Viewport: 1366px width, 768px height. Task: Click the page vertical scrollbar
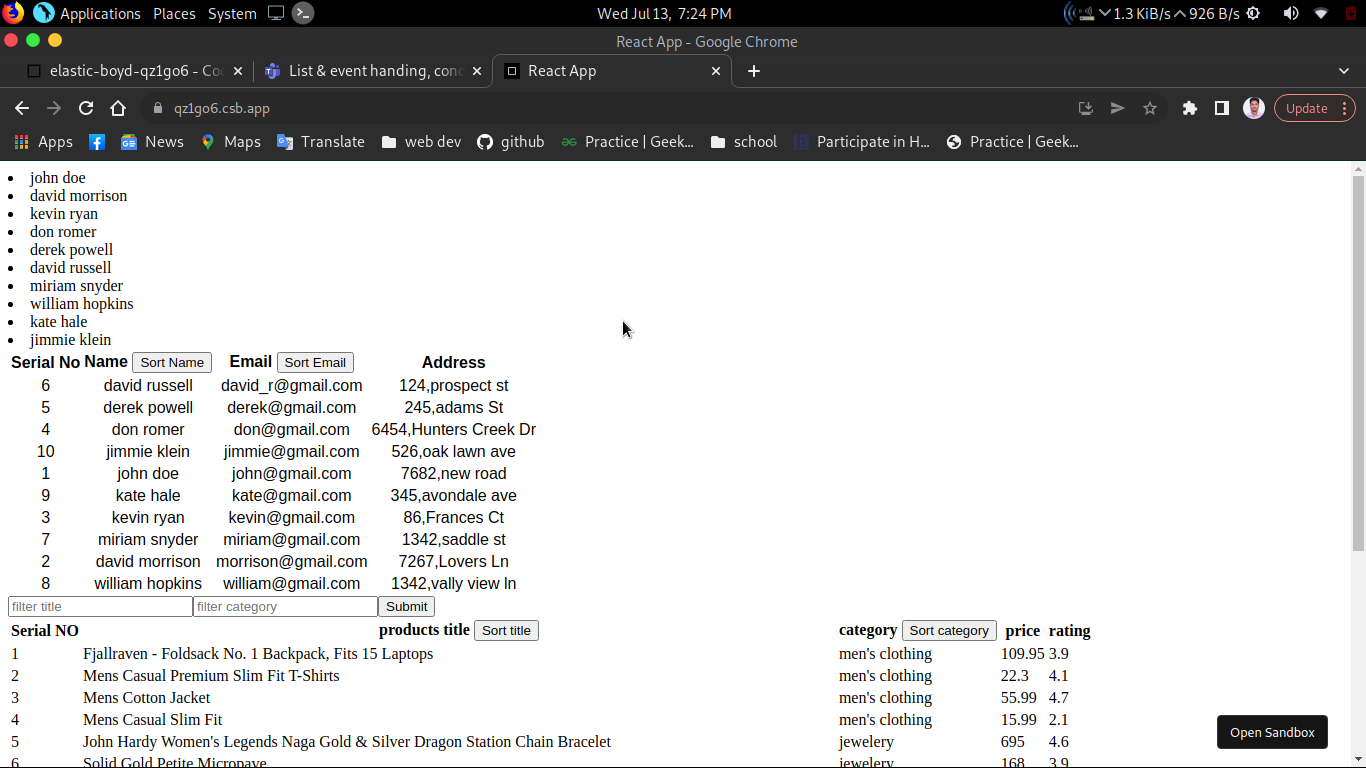pos(1358,362)
